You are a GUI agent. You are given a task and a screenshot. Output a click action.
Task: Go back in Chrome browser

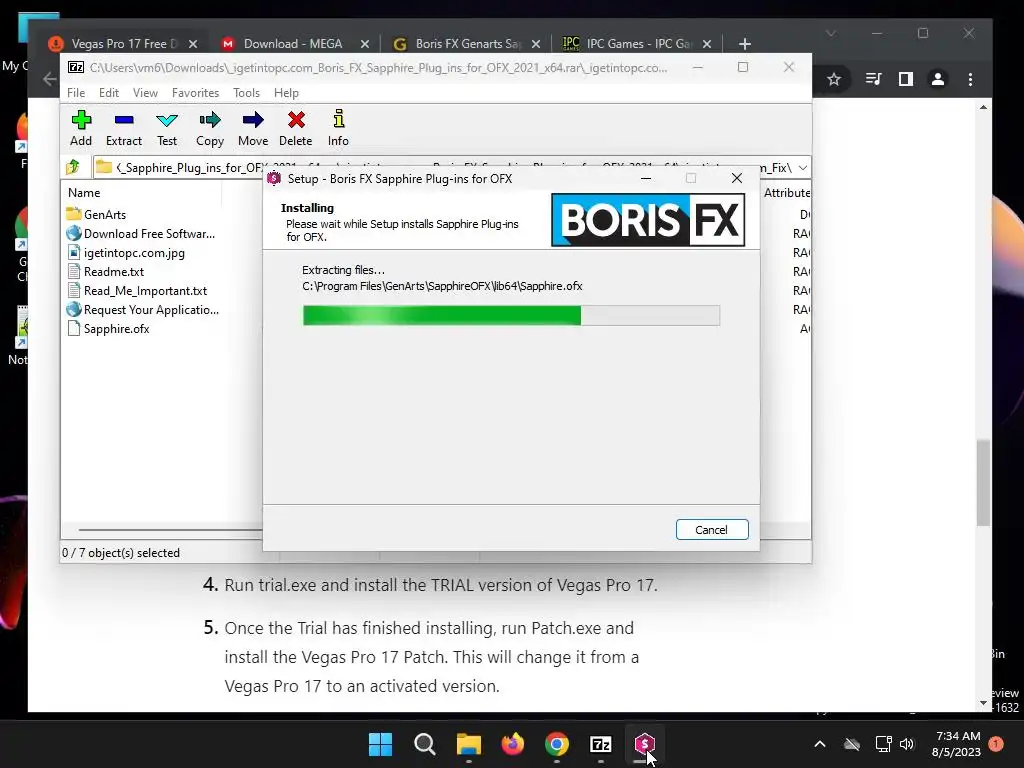(50, 80)
